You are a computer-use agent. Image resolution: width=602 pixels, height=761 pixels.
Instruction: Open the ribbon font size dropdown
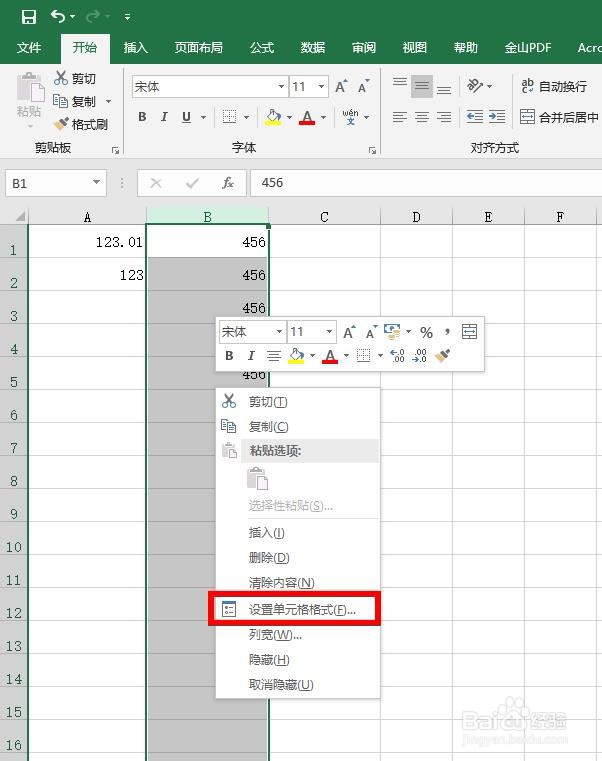pos(321,87)
